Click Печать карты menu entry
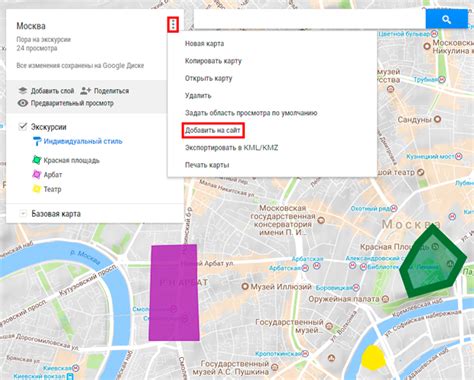The width and height of the screenshot is (474, 380). [207, 165]
